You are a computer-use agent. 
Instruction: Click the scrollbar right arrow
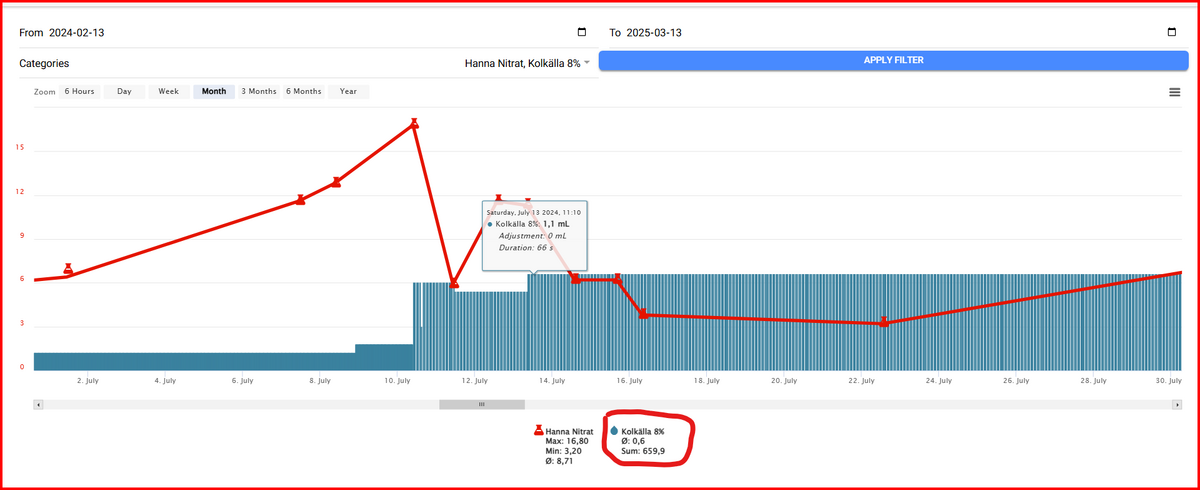pyautogui.click(x=1177, y=405)
